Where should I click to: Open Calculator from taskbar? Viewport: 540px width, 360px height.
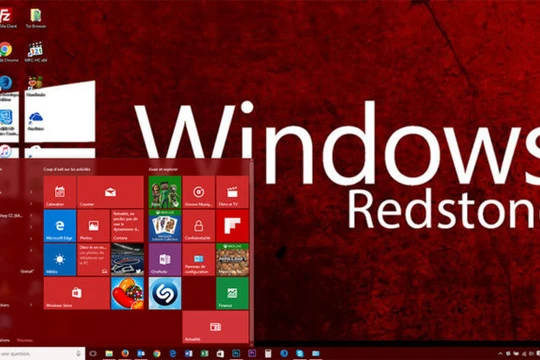(268, 353)
